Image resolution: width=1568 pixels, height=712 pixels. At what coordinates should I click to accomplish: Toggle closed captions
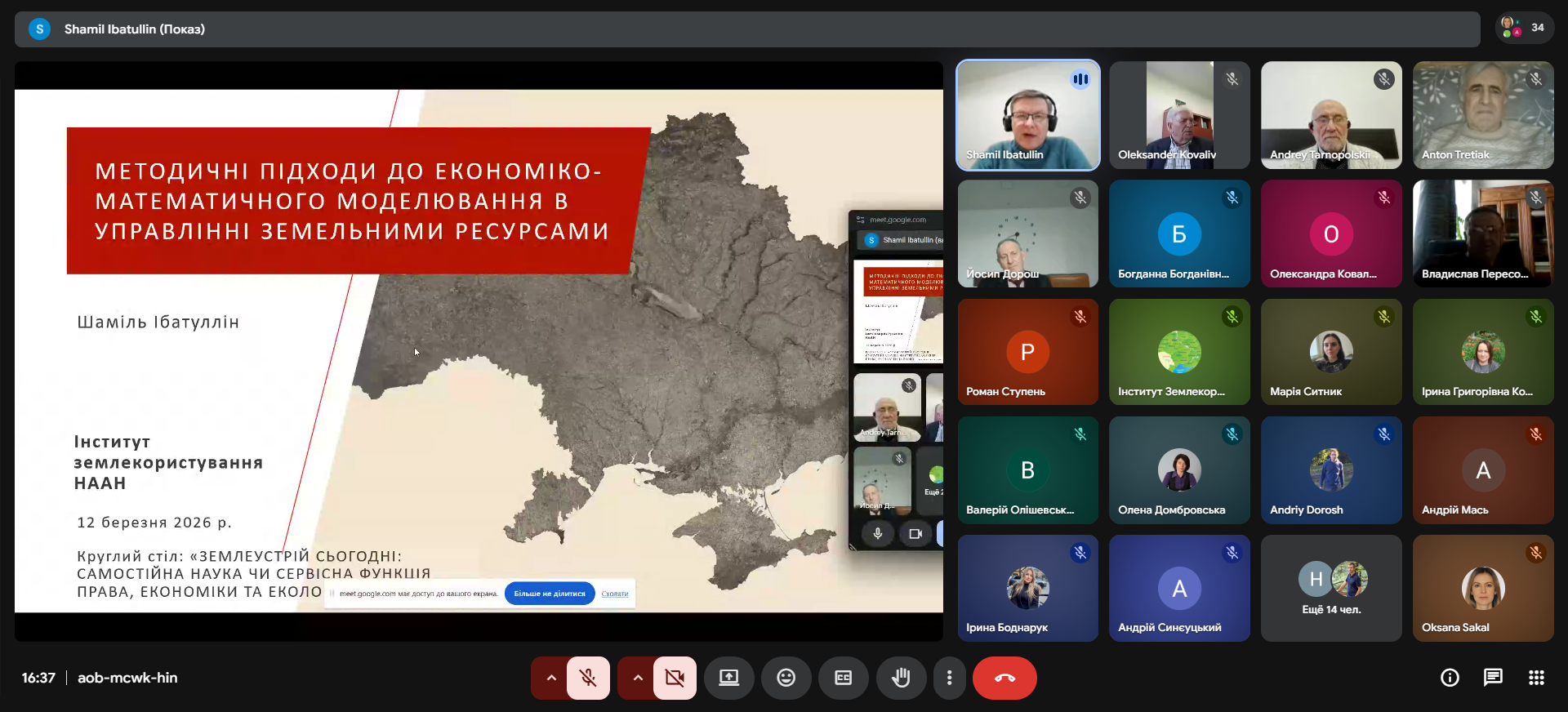tap(843, 678)
